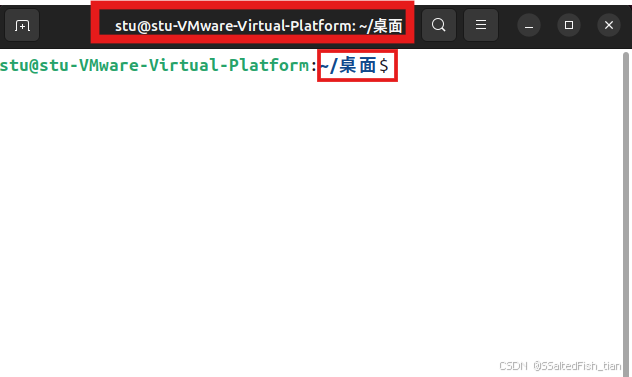632x377 pixels.
Task: Open a new terminal tab
Action: click(22, 25)
